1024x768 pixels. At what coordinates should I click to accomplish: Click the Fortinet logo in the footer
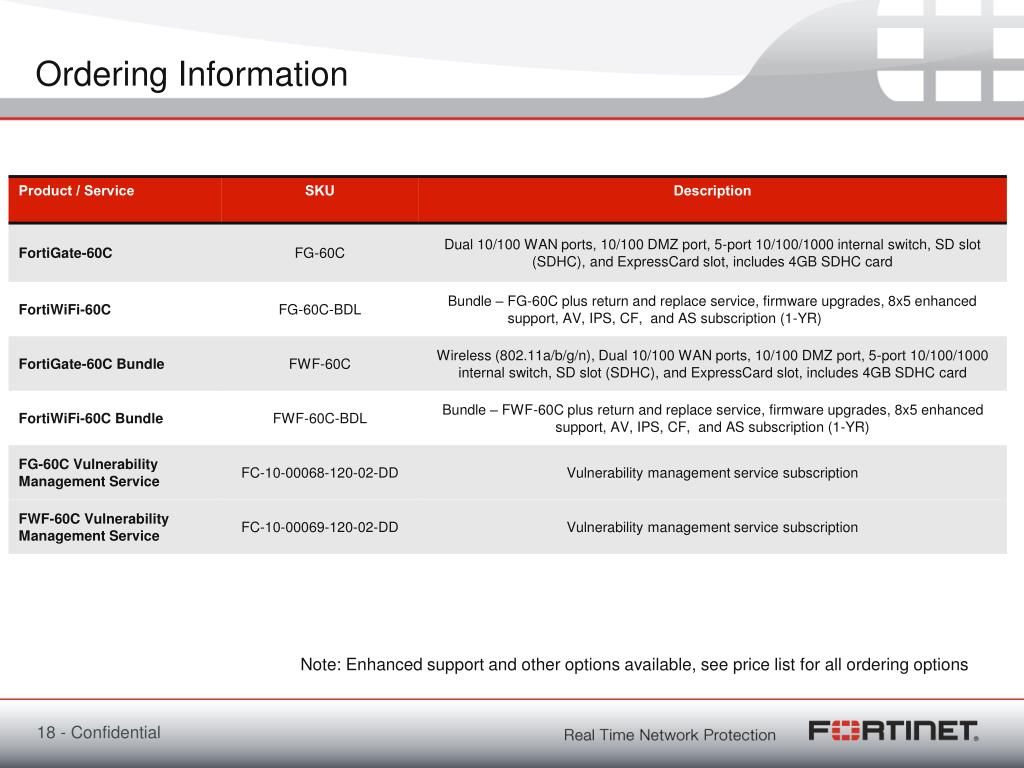(893, 731)
